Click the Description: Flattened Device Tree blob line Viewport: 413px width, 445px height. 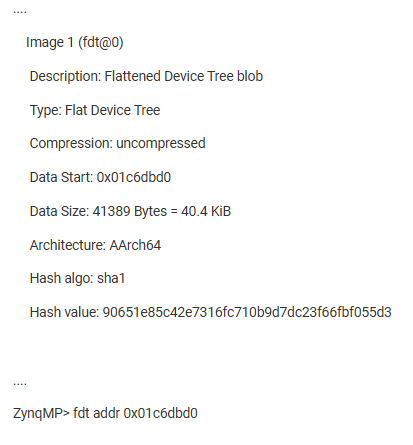[146, 76]
